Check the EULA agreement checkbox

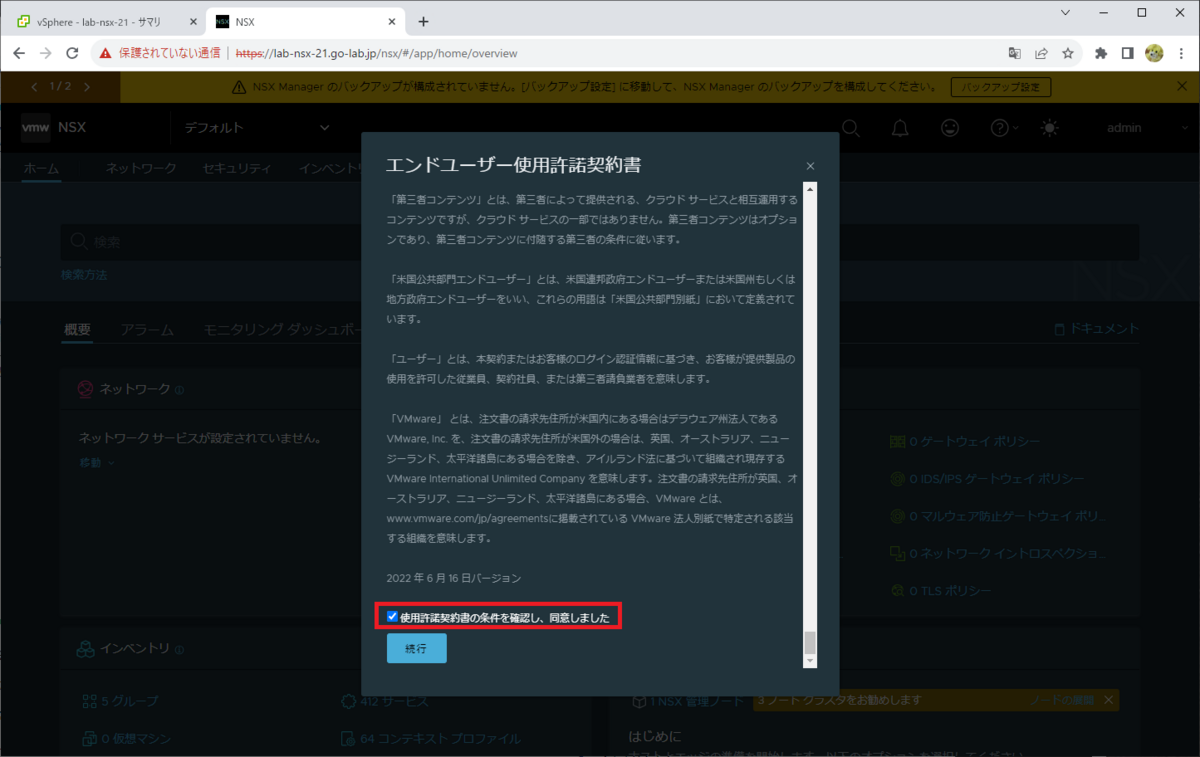[392, 617]
